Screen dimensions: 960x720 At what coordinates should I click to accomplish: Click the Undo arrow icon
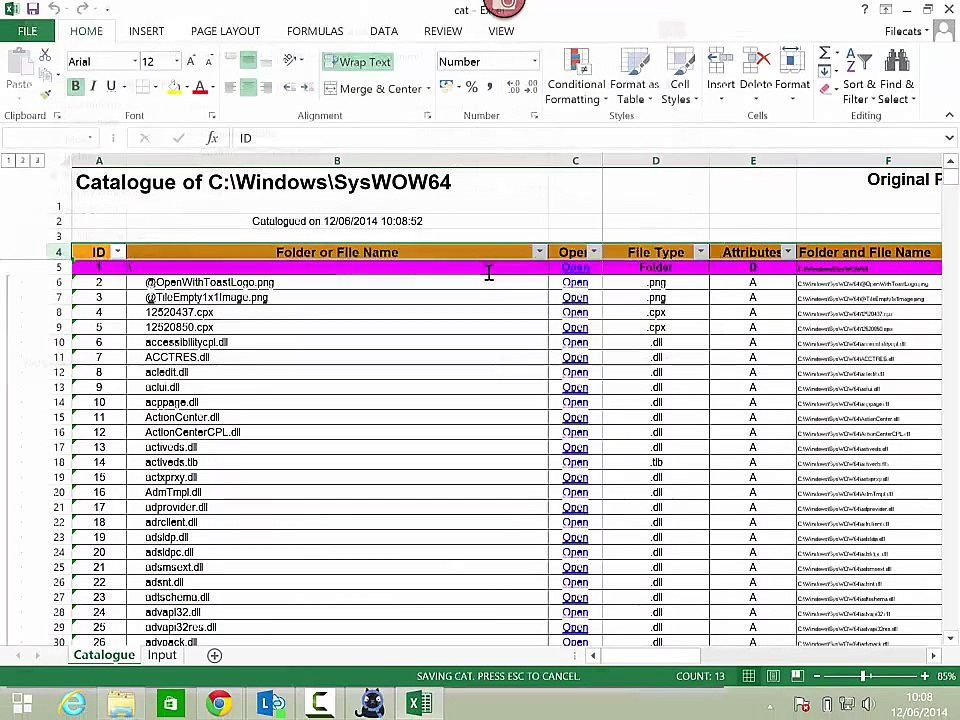click(x=54, y=9)
